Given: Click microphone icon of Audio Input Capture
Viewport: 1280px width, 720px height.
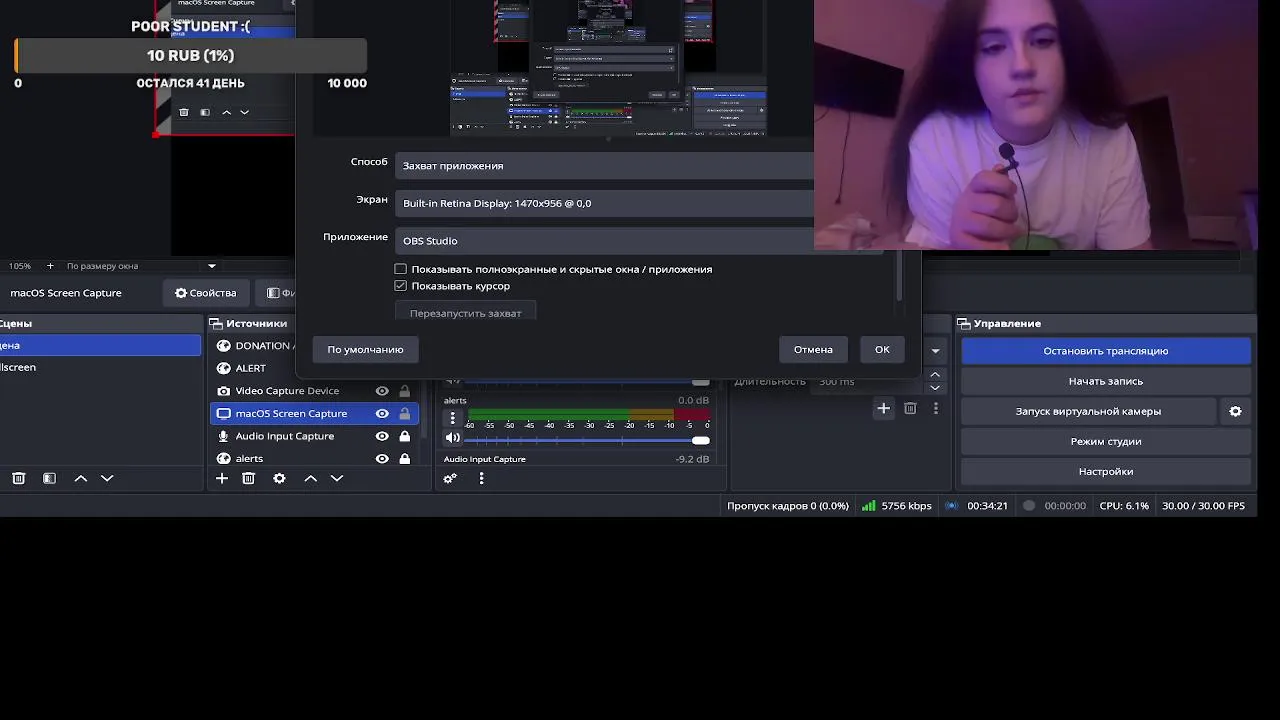Looking at the screenshot, I should click(224, 436).
